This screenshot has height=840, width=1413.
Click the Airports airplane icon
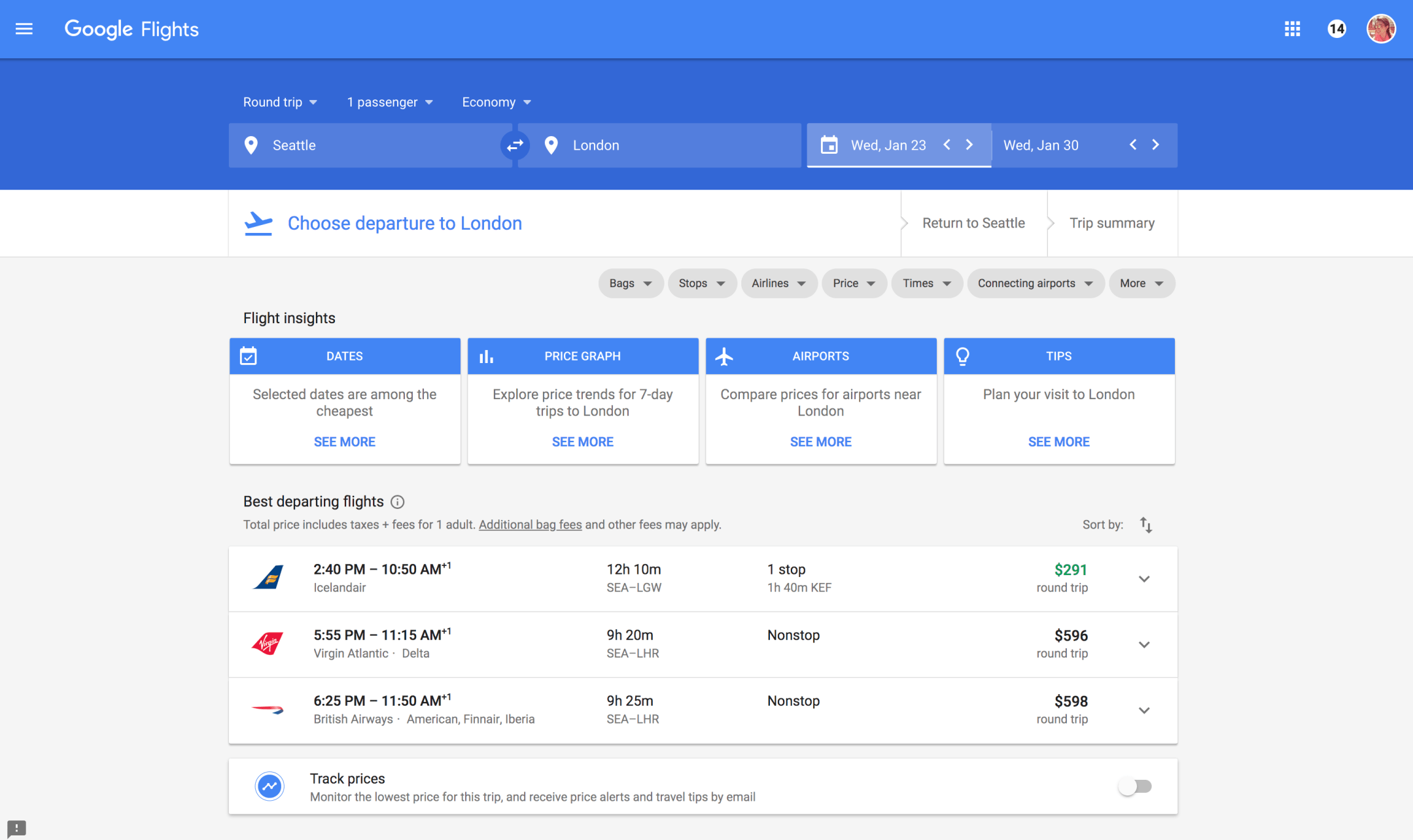[x=724, y=357]
